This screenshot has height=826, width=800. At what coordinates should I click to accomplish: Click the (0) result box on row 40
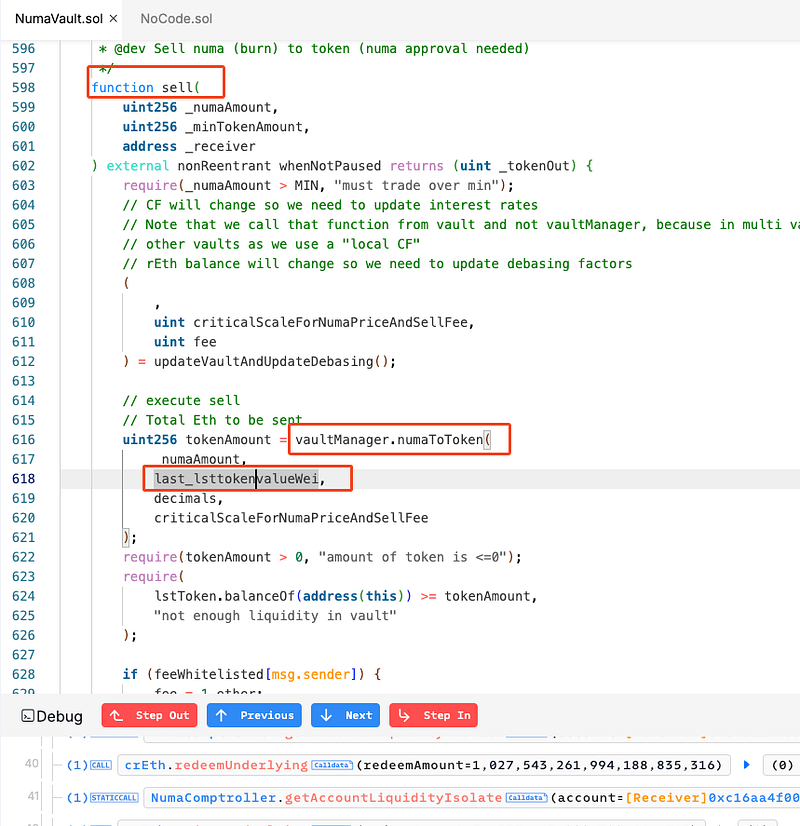click(x=778, y=765)
